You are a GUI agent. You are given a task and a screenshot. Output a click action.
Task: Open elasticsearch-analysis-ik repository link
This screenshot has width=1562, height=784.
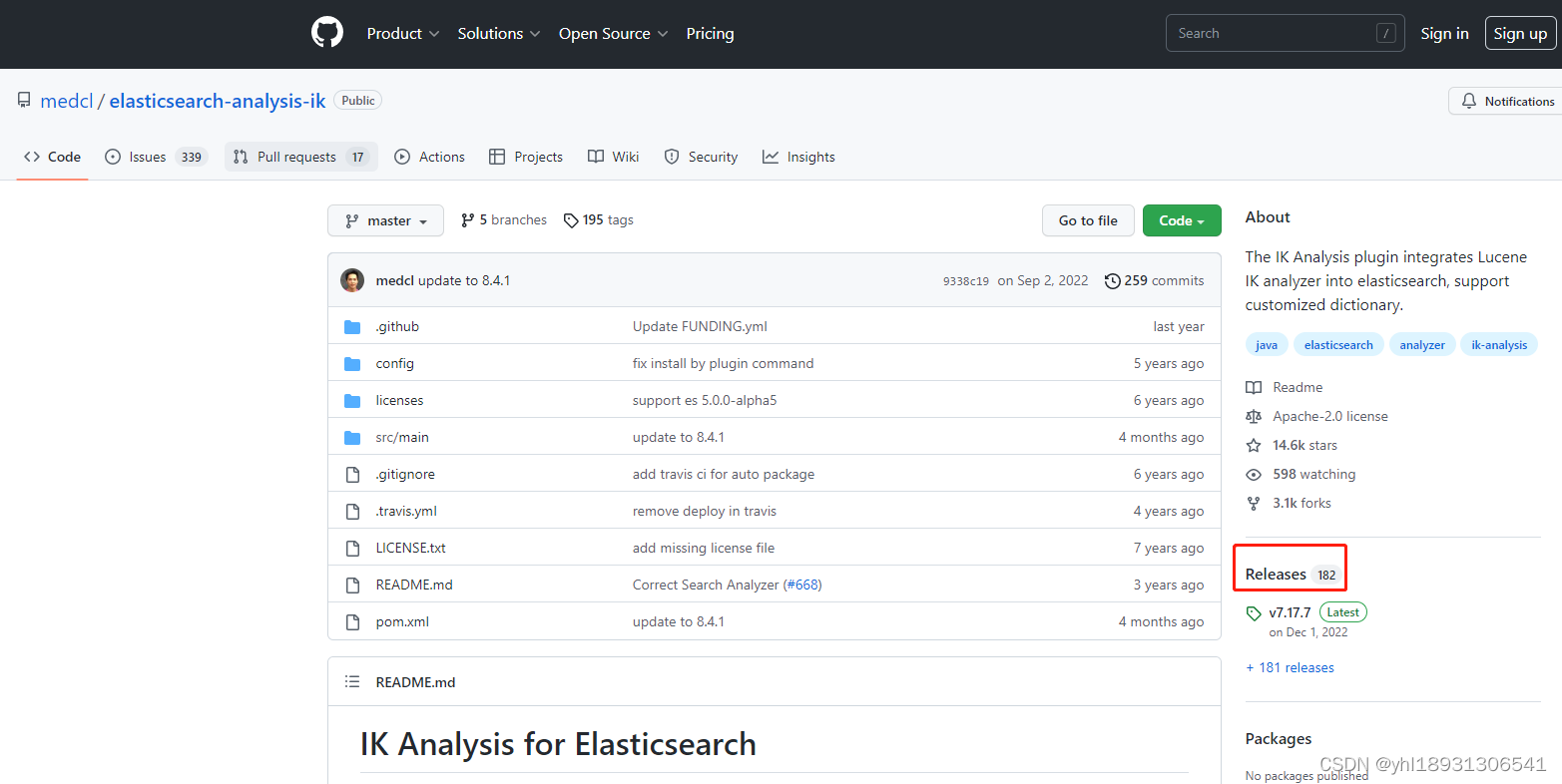coord(218,101)
